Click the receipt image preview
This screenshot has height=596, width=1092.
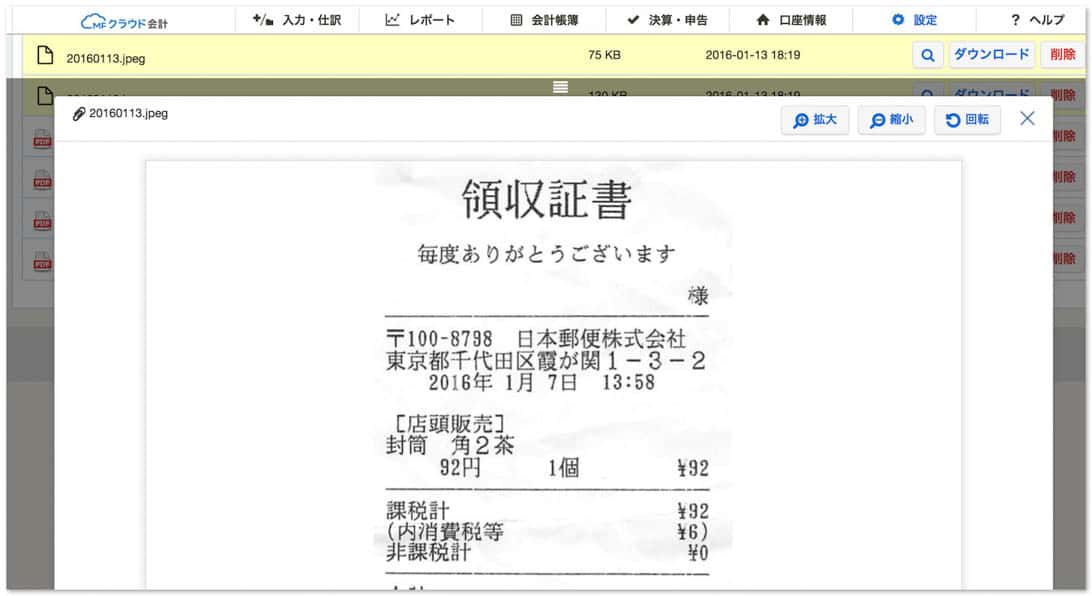tap(554, 376)
